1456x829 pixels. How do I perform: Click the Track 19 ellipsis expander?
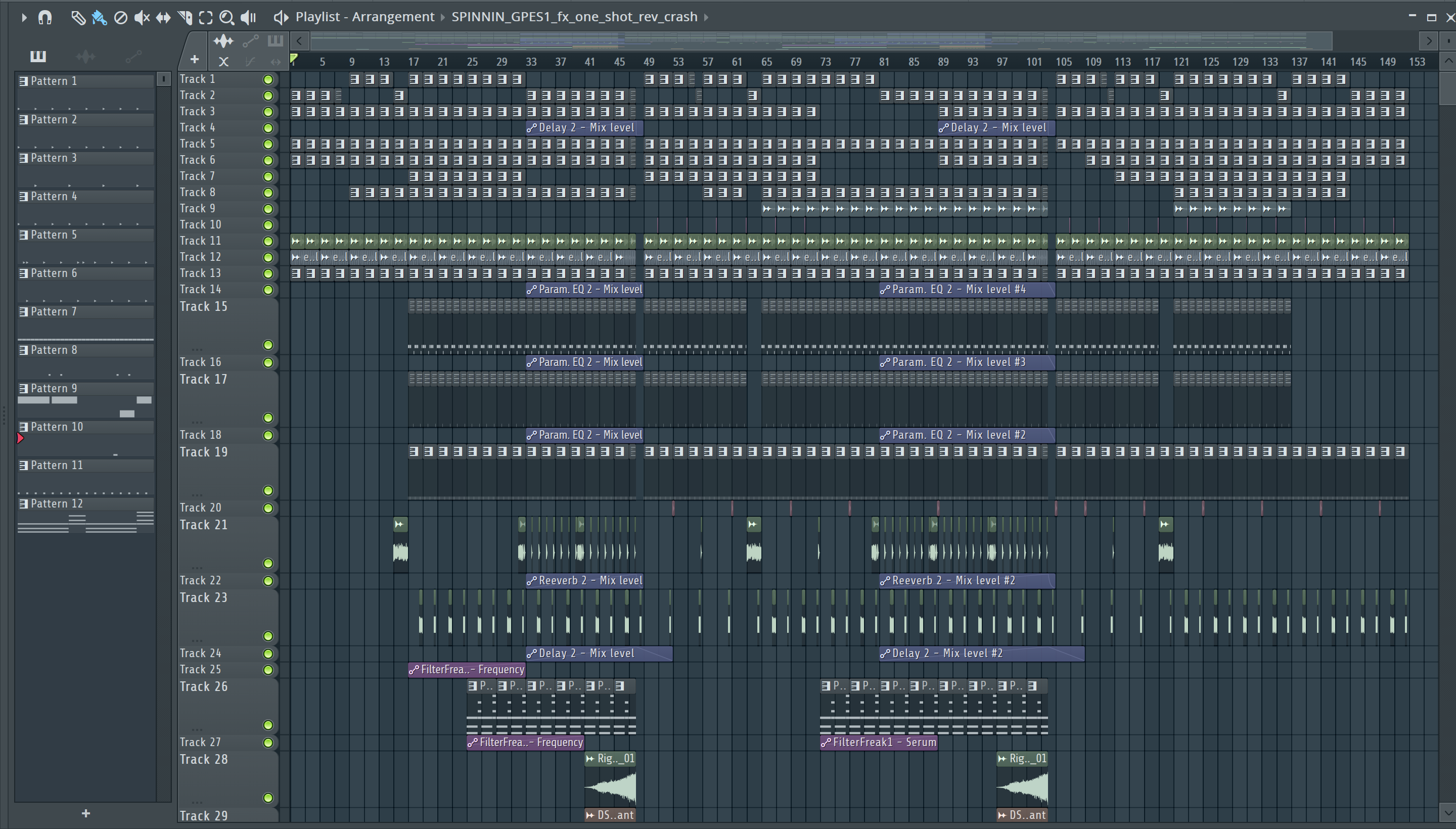(x=197, y=495)
